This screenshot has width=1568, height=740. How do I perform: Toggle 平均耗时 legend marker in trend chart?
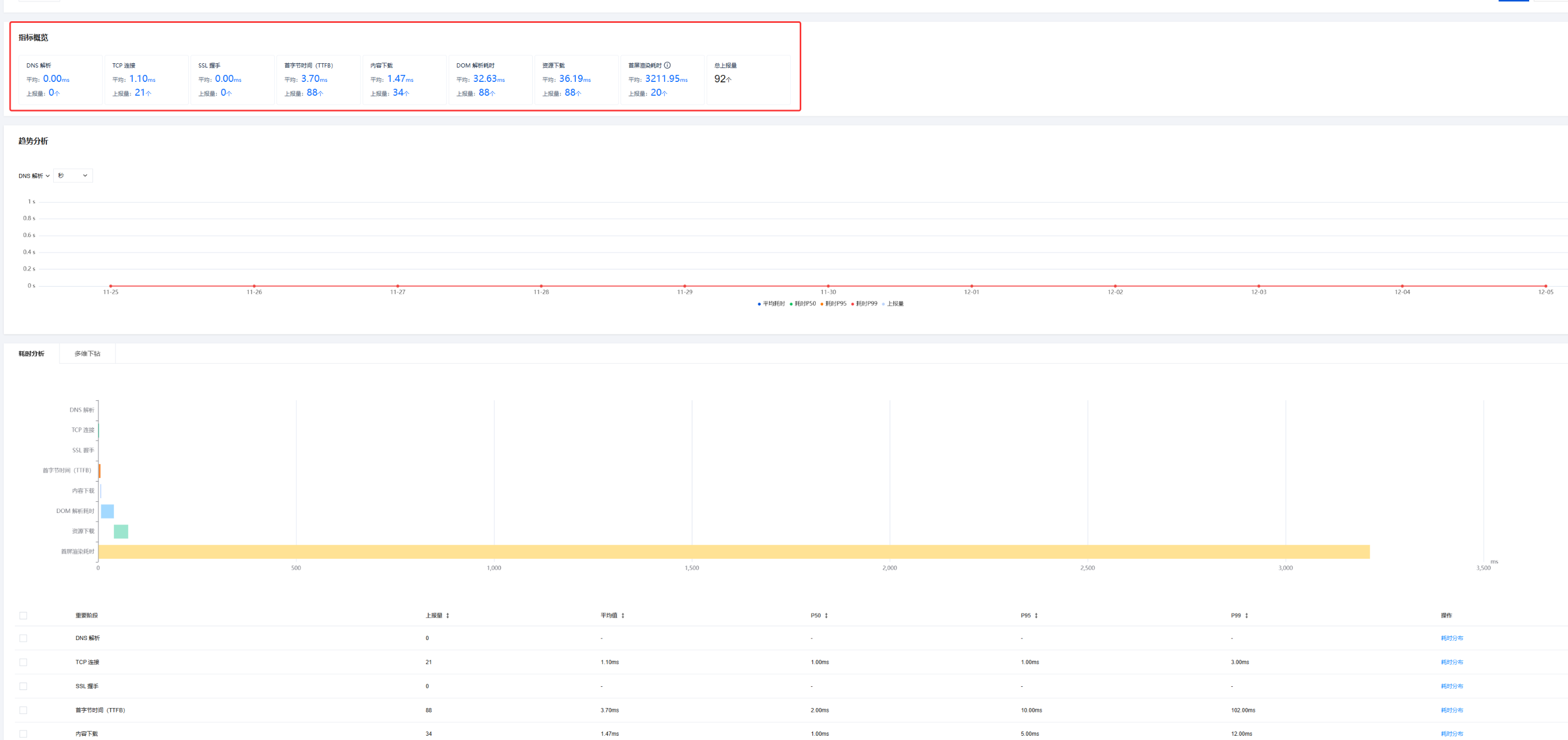point(759,304)
